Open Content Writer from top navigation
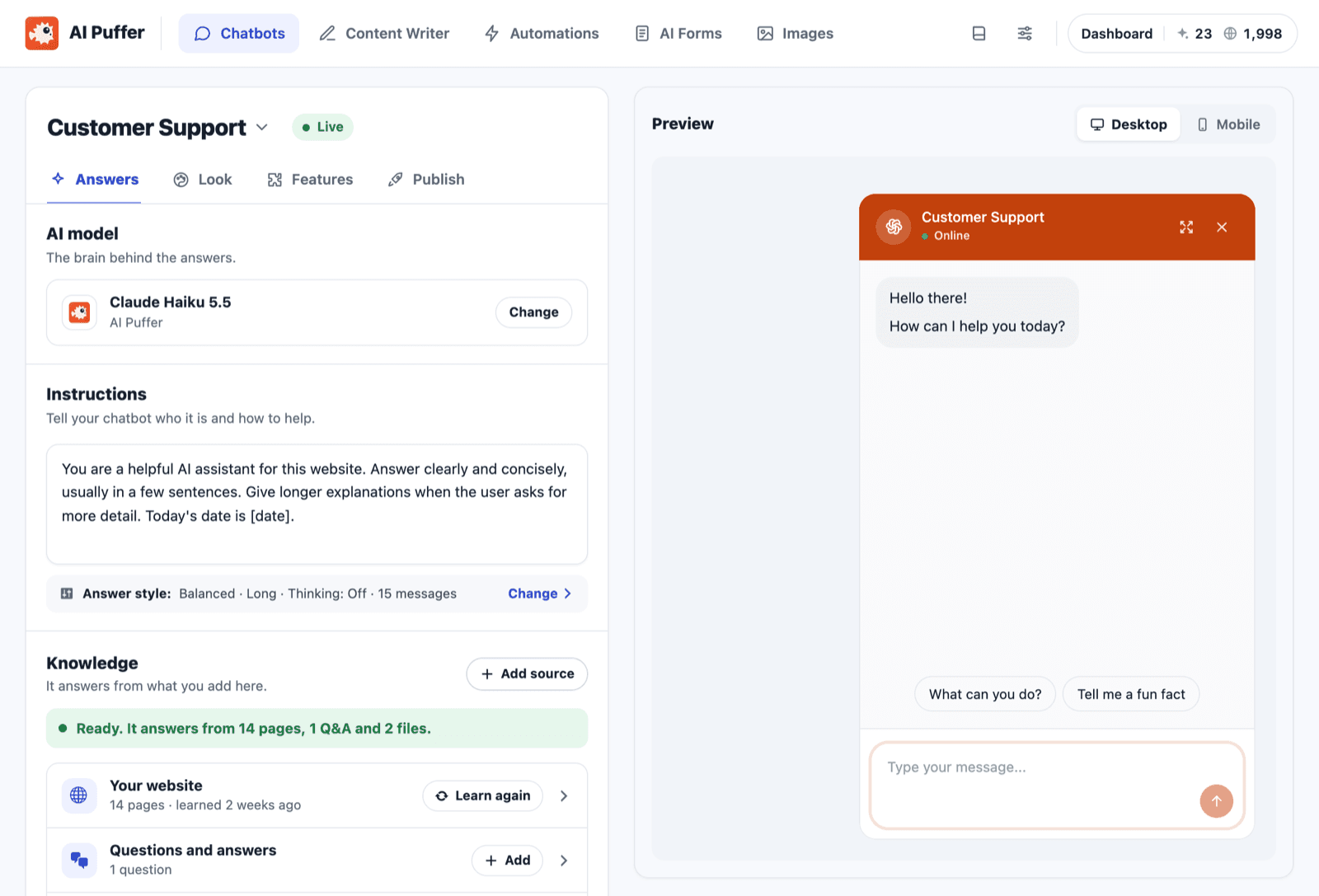The image size is (1319, 896). point(384,34)
